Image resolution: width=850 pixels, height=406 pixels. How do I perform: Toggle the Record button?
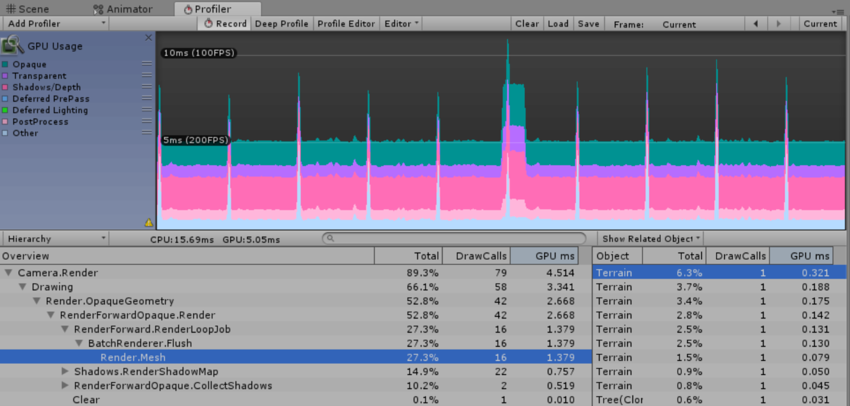click(x=225, y=24)
